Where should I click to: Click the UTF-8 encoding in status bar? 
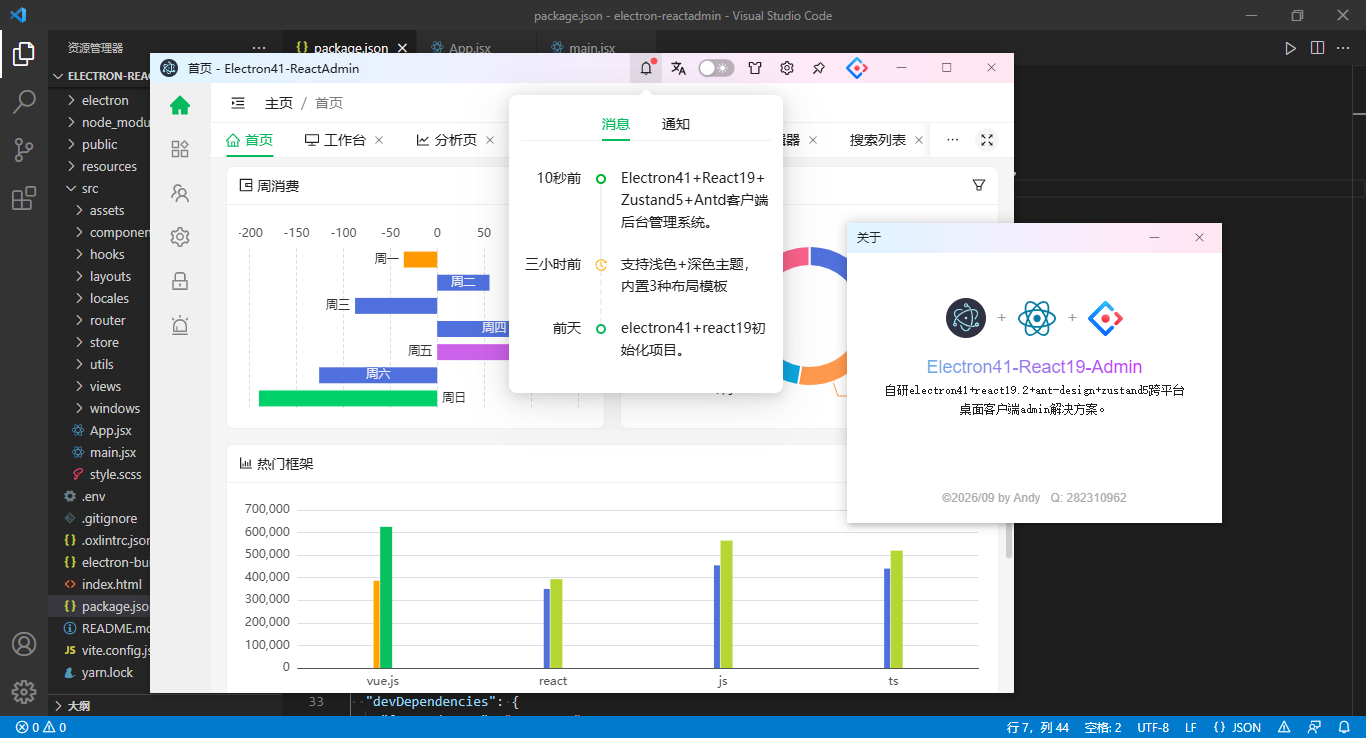[x=1152, y=727]
